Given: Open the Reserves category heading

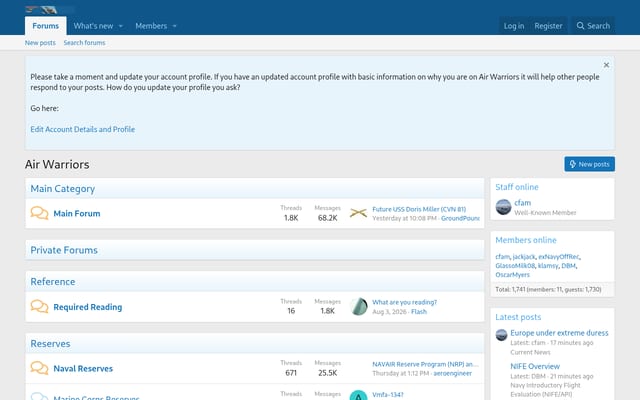Looking at the screenshot, I should [x=50, y=344].
